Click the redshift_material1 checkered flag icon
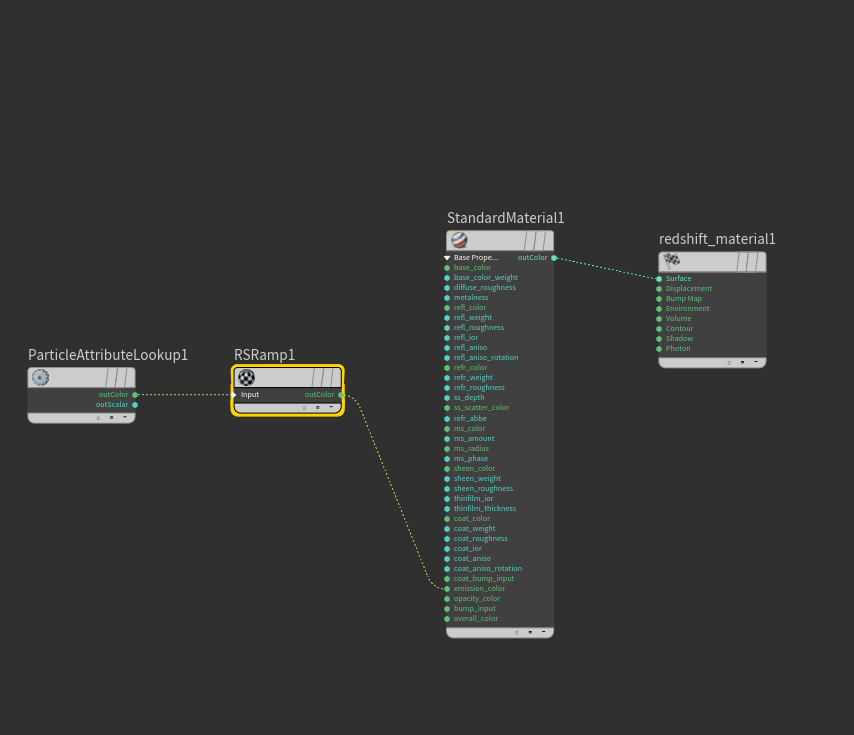This screenshot has width=854, height=735. point(672,261)
